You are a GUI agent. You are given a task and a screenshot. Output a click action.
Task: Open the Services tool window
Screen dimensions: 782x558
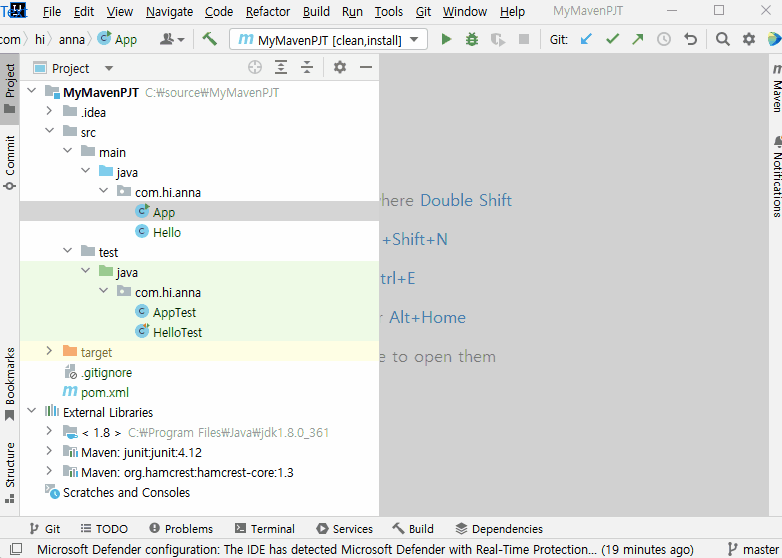click(x=345, y=529)
